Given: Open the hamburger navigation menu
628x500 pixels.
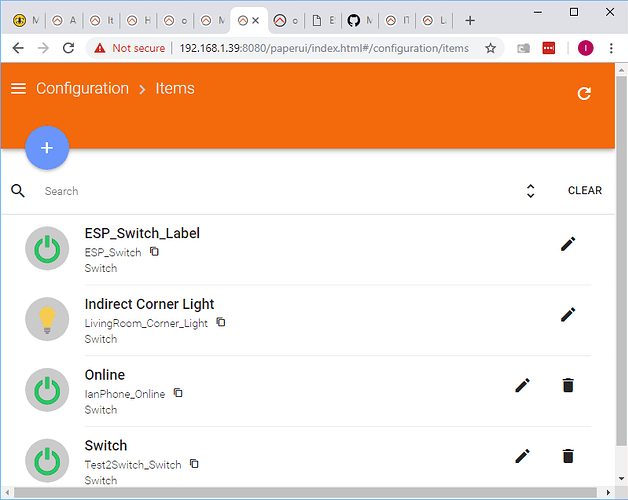Looking at the screenshot, I should tap(18, 89).
